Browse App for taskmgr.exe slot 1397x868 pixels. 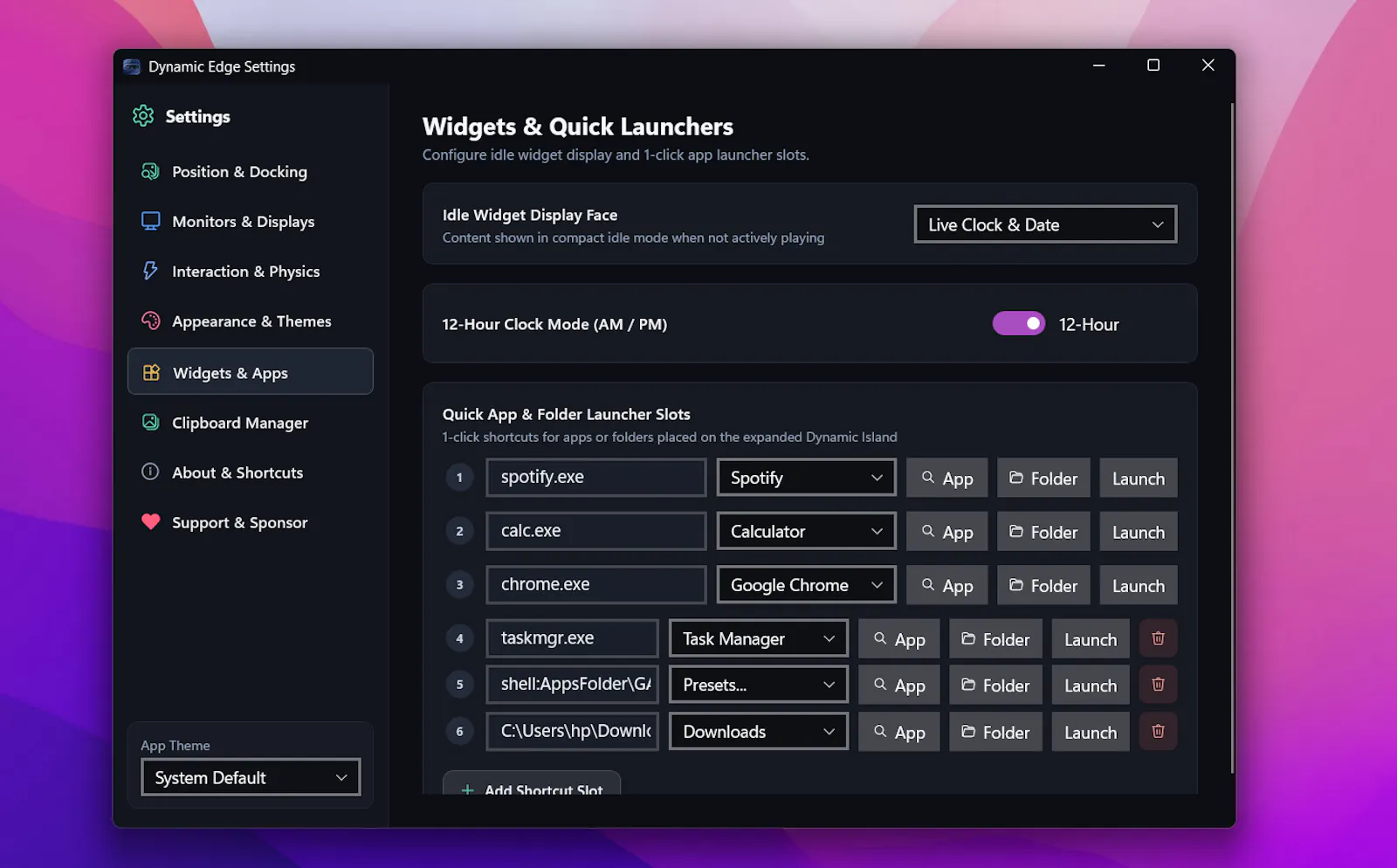[x=898, y=638]
